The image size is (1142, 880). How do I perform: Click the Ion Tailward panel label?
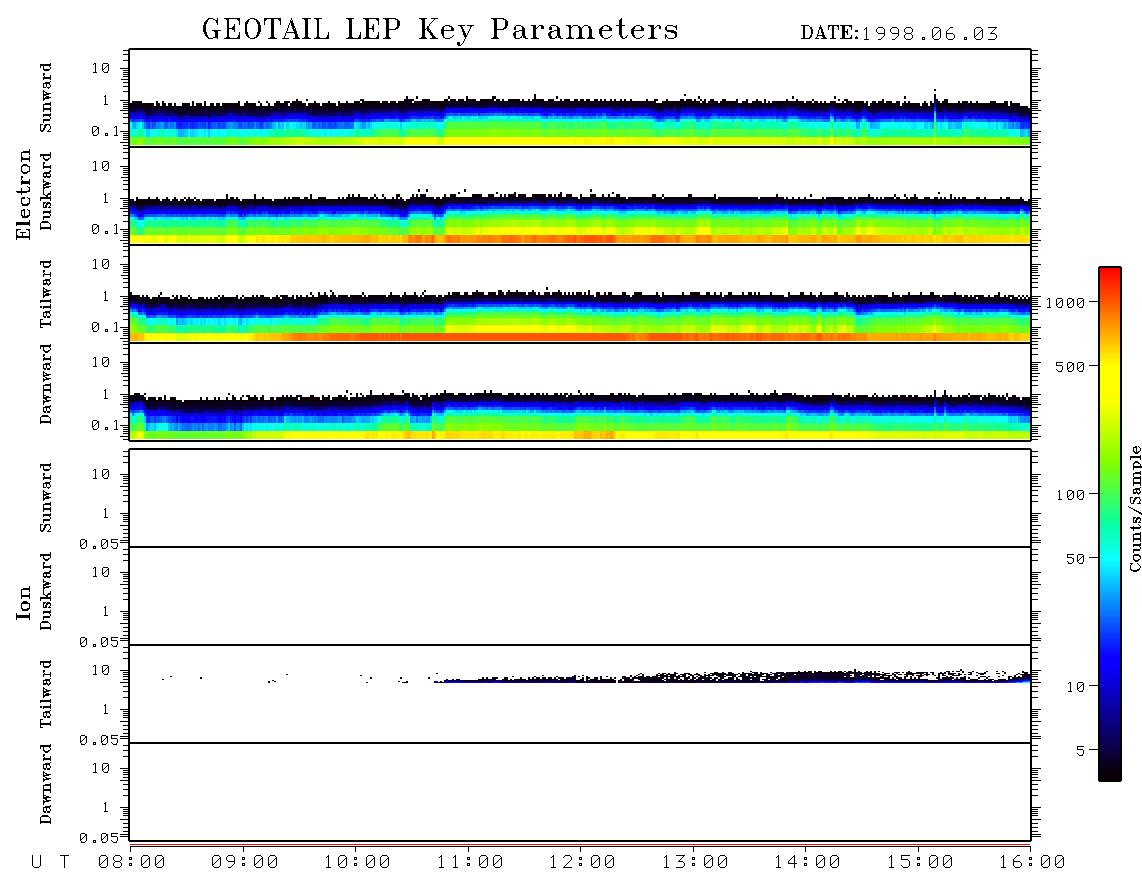(x=46, y=694)
